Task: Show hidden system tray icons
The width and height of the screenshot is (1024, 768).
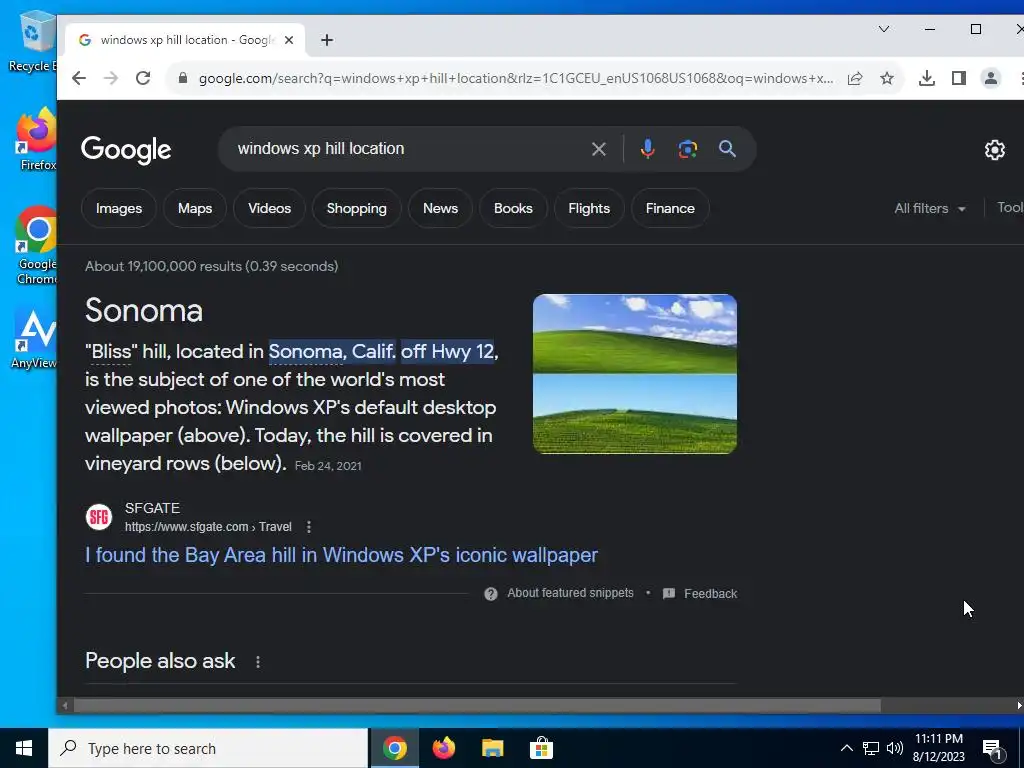Action: (846, 748)
